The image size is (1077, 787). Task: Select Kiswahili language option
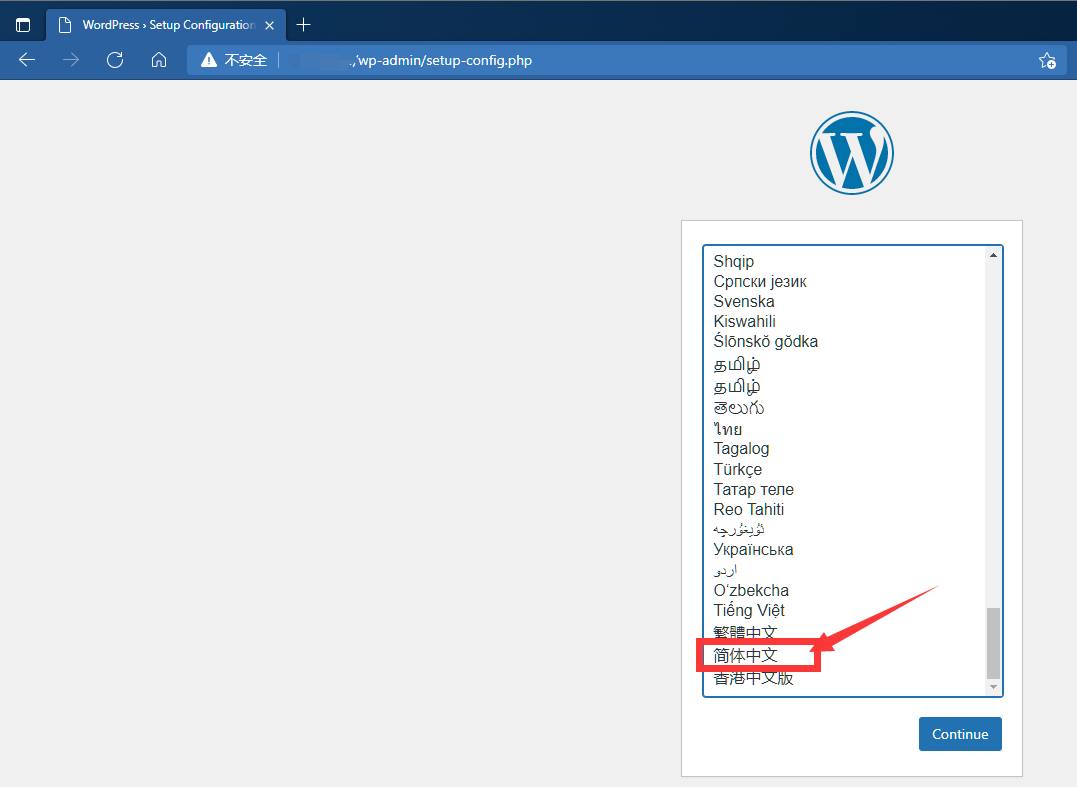click(845, 321)
